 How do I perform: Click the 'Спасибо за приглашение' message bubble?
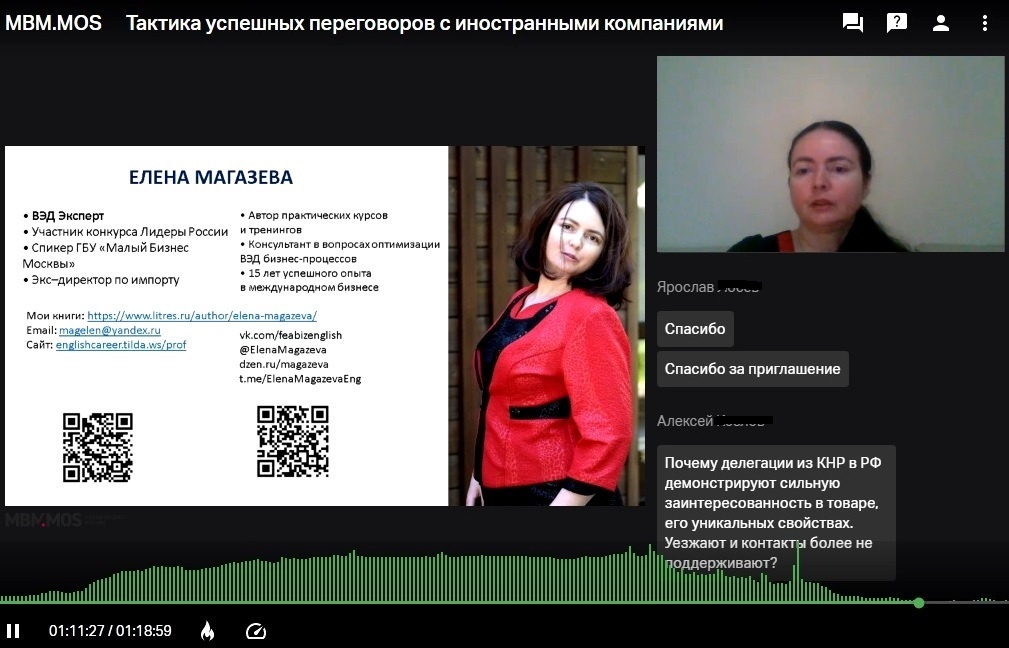[751, 369]
